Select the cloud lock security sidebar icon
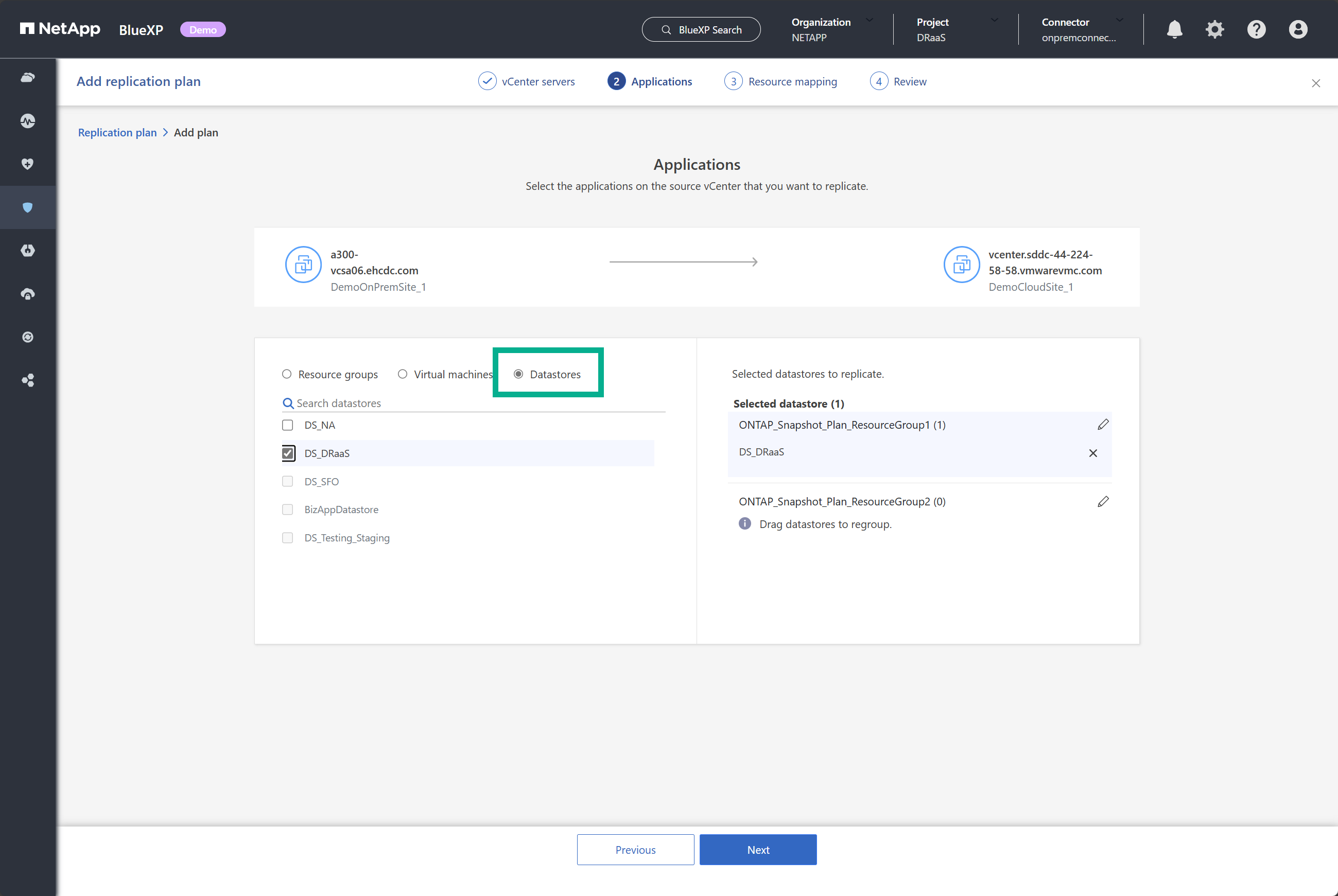The height and width of the screenshot is (896, 1338). tap(27, 293)
